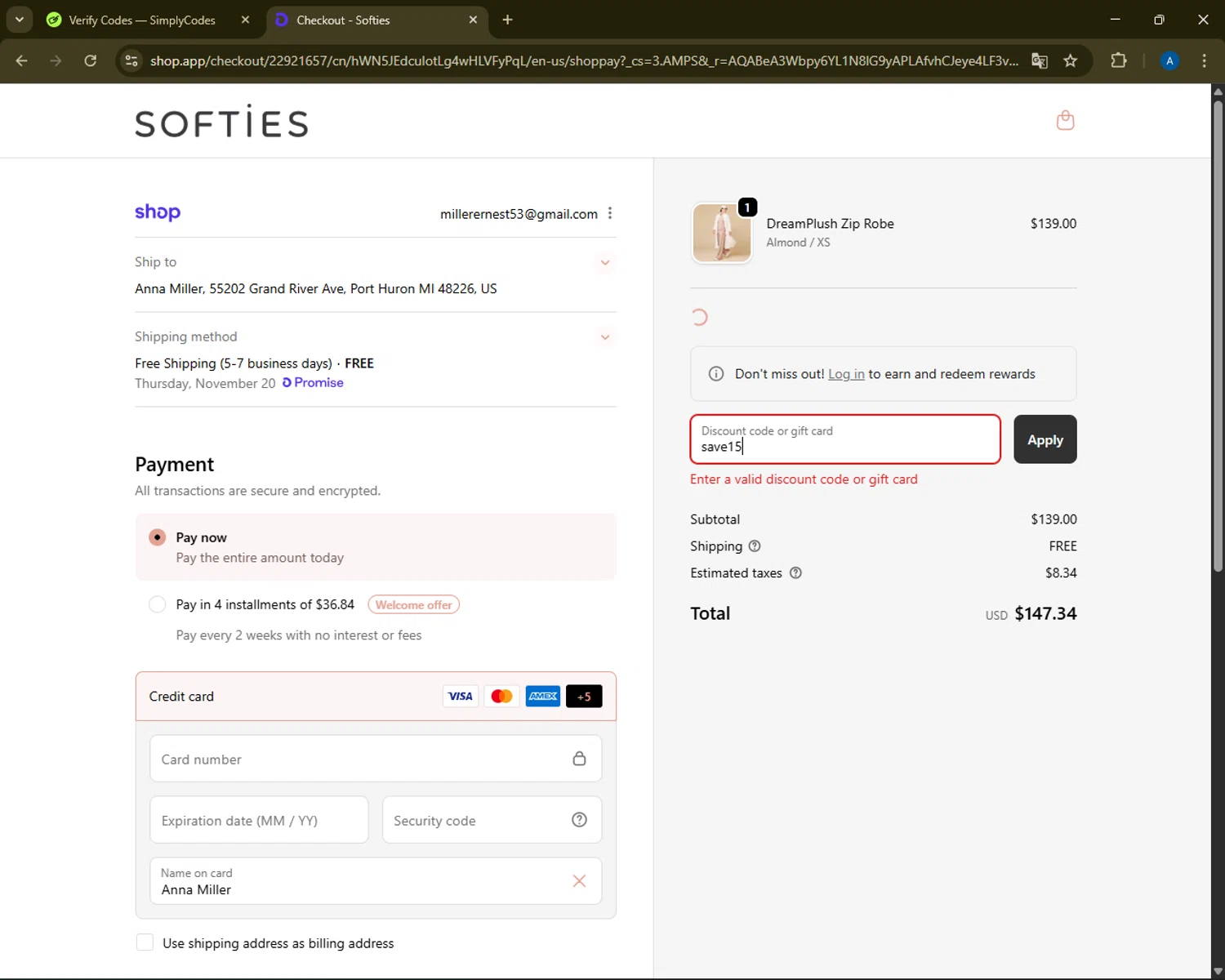The height and width of the screenshot is (980, 1225).
Task: Open the Chrome three-dot menu
Action: tap(1204, 60)
